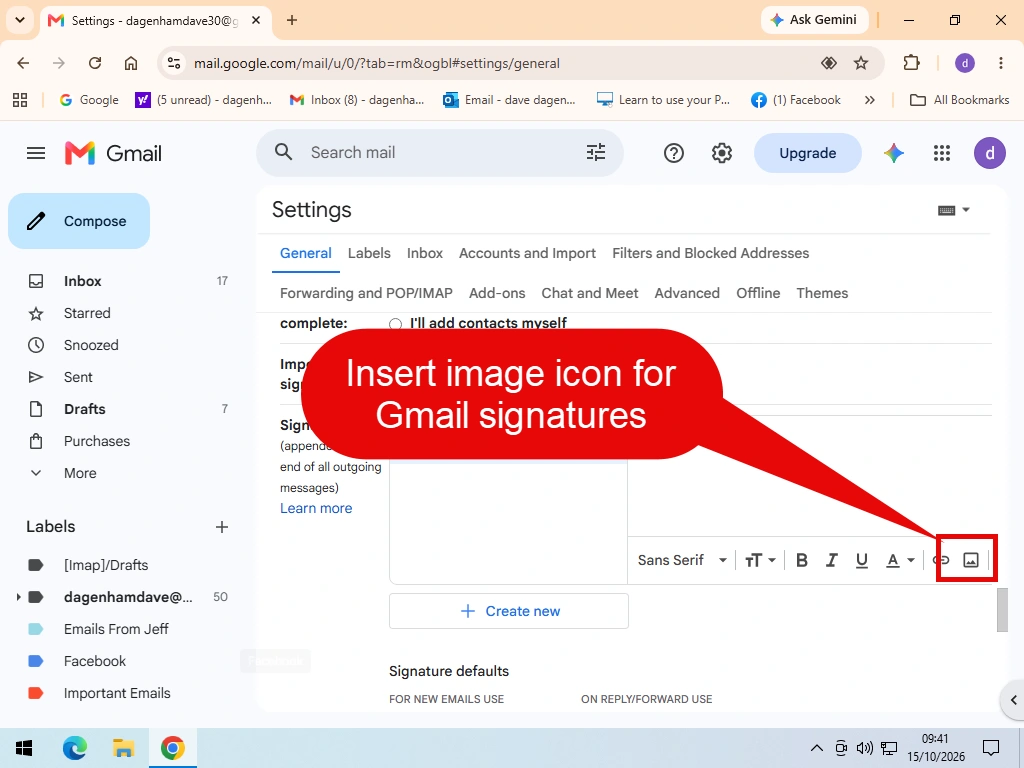Toggle italic in signature toolbar
Viewport: 1024px width, 768px height.
(831, 560)
